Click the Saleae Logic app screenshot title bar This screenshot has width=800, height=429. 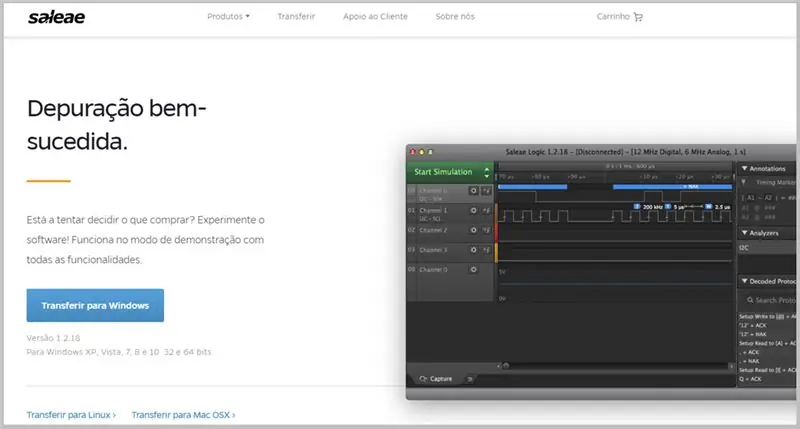pyautogui.click(x=601, y=152)
